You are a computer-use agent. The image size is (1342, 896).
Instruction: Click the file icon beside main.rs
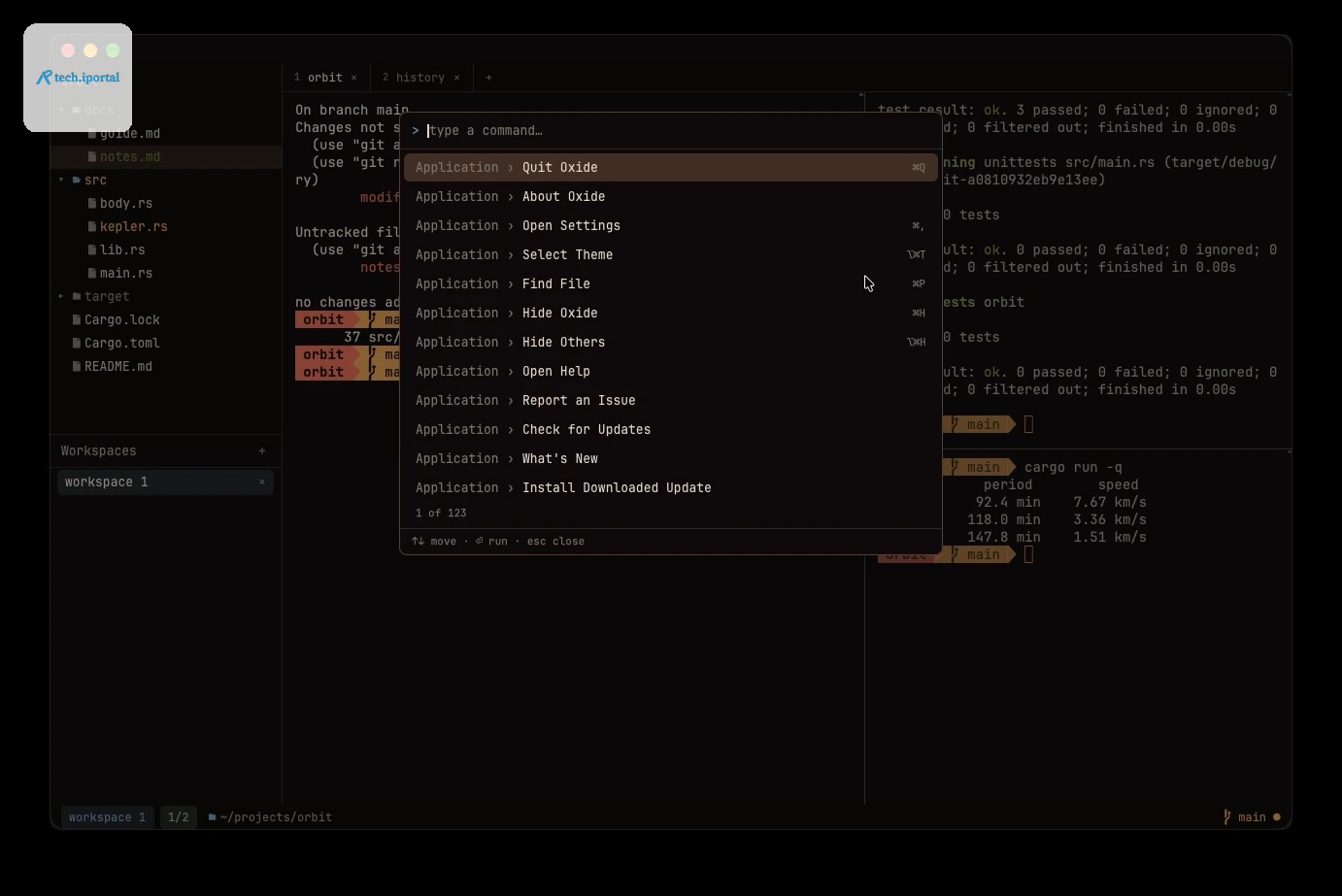click(92, 274)
